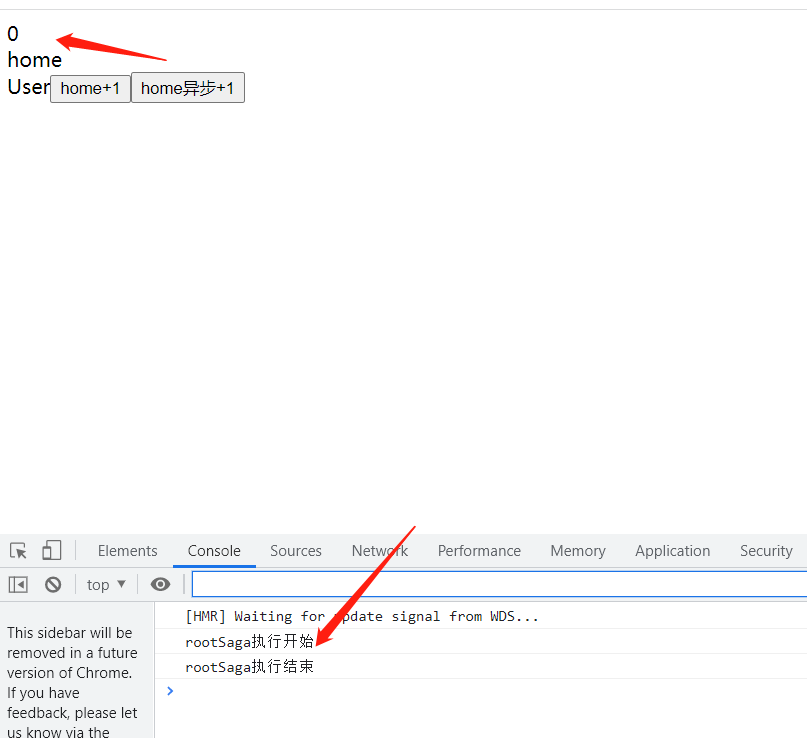The image size is (807, 738).
Task: Click the sidebar removal notice text
Action: [x=72, y=681]
